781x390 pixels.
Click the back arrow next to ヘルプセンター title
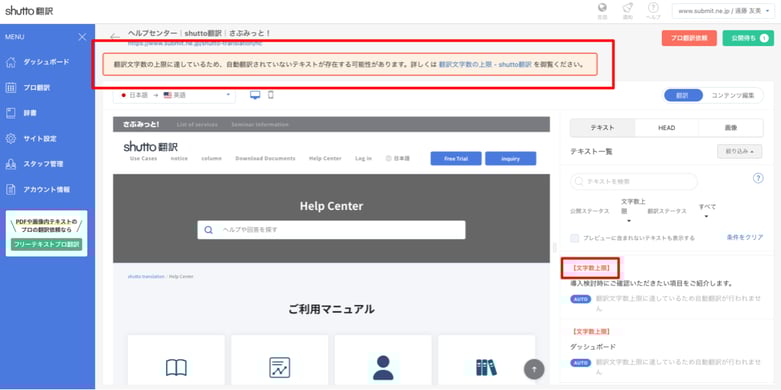(x=115, y=36)
